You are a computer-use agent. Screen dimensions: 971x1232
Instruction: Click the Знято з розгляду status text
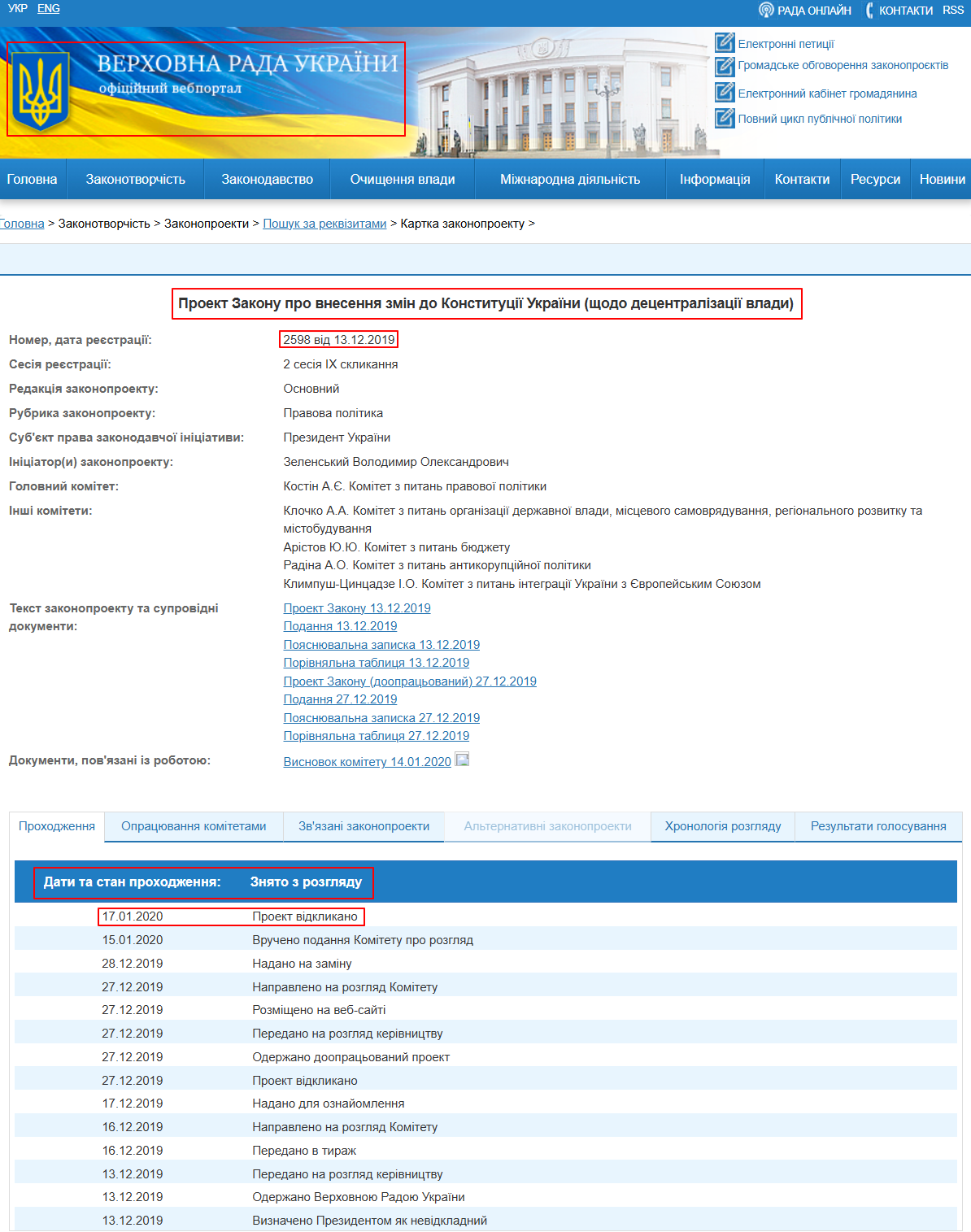click(306, 882)
